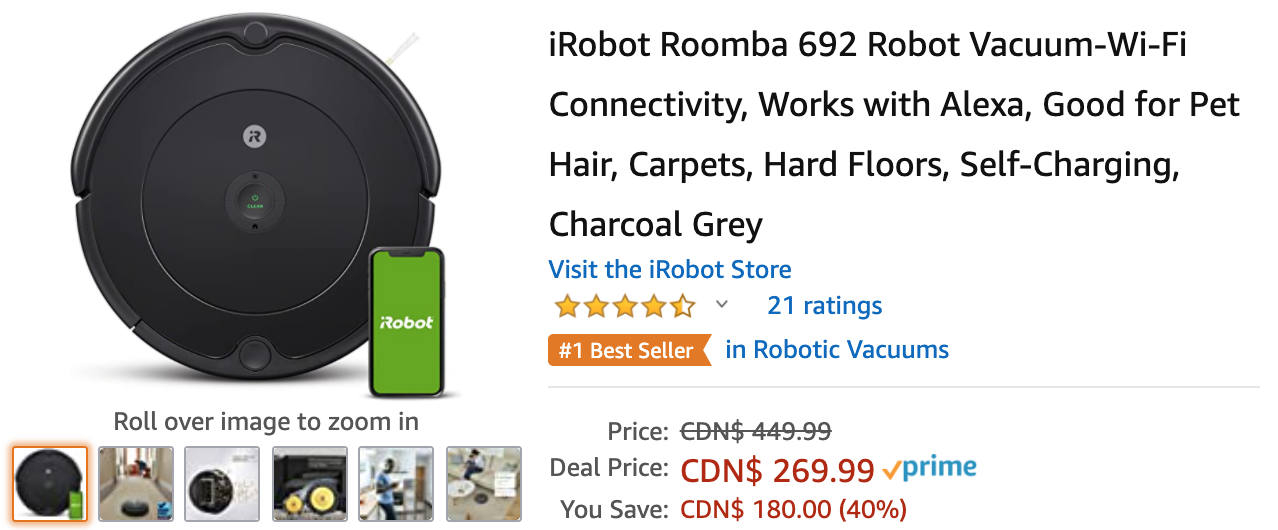
Task: Select the man in kitchen thumbnail
Action: point(396,484)
